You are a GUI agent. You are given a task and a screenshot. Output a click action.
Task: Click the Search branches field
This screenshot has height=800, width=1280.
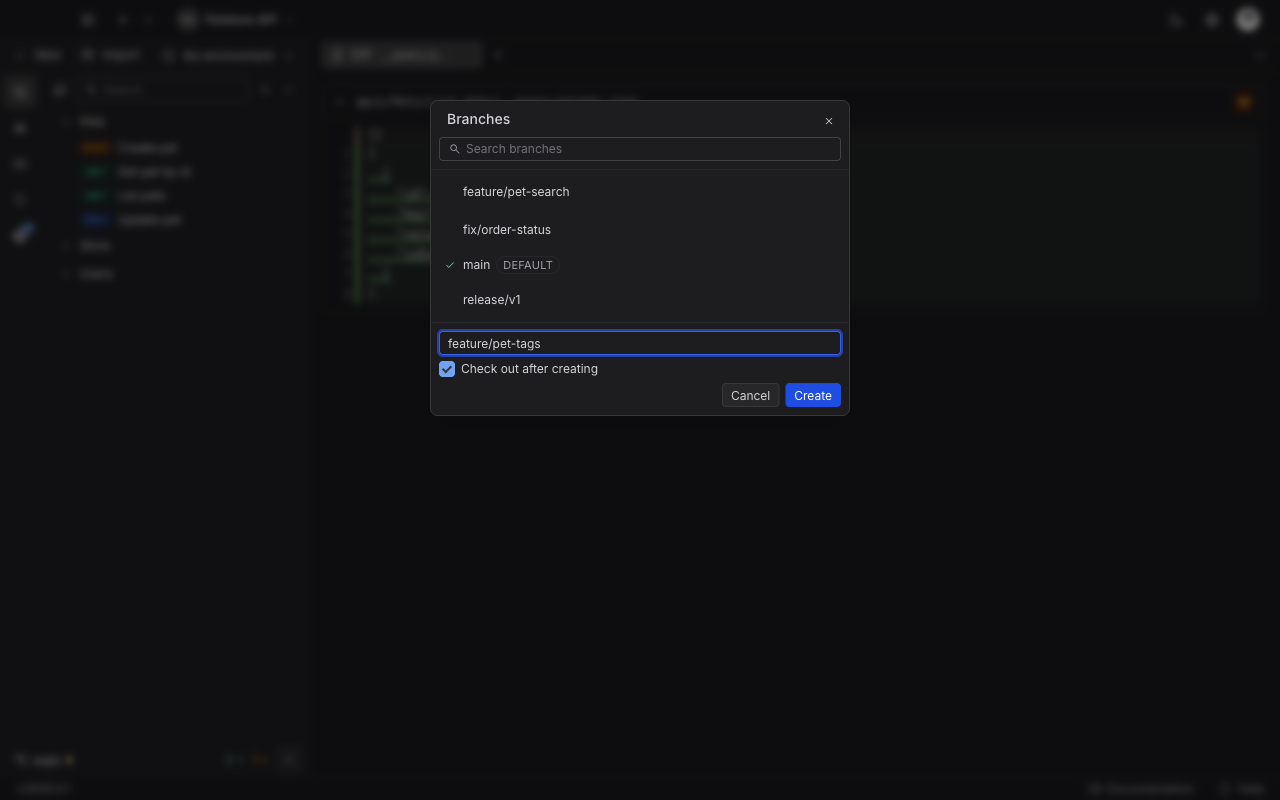[x=640, y=149]
